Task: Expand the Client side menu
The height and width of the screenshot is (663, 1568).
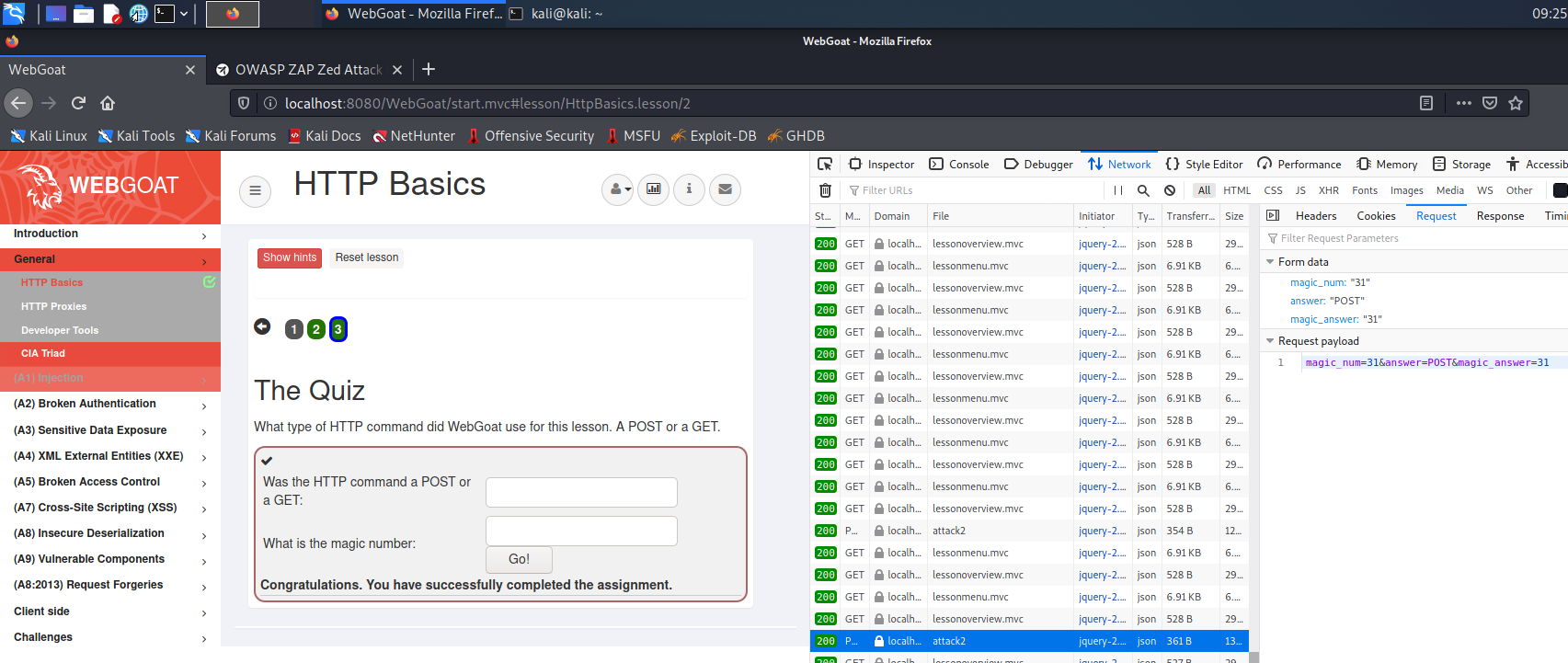Action: [110, 612]
